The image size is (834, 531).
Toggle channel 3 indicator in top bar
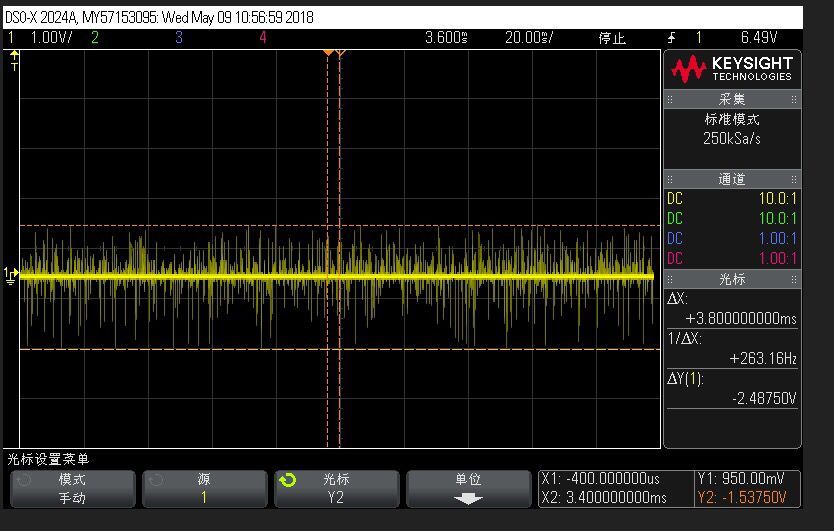tap(179, 38)
